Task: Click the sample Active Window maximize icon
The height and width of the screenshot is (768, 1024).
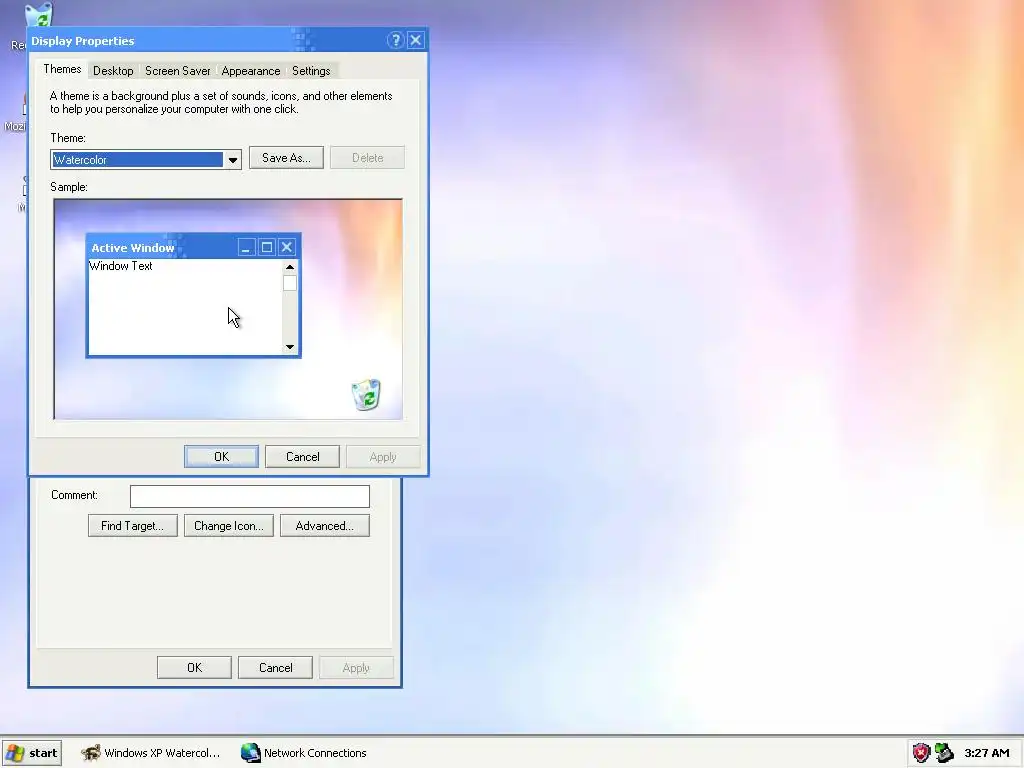Action: click(x=266, y=248)
